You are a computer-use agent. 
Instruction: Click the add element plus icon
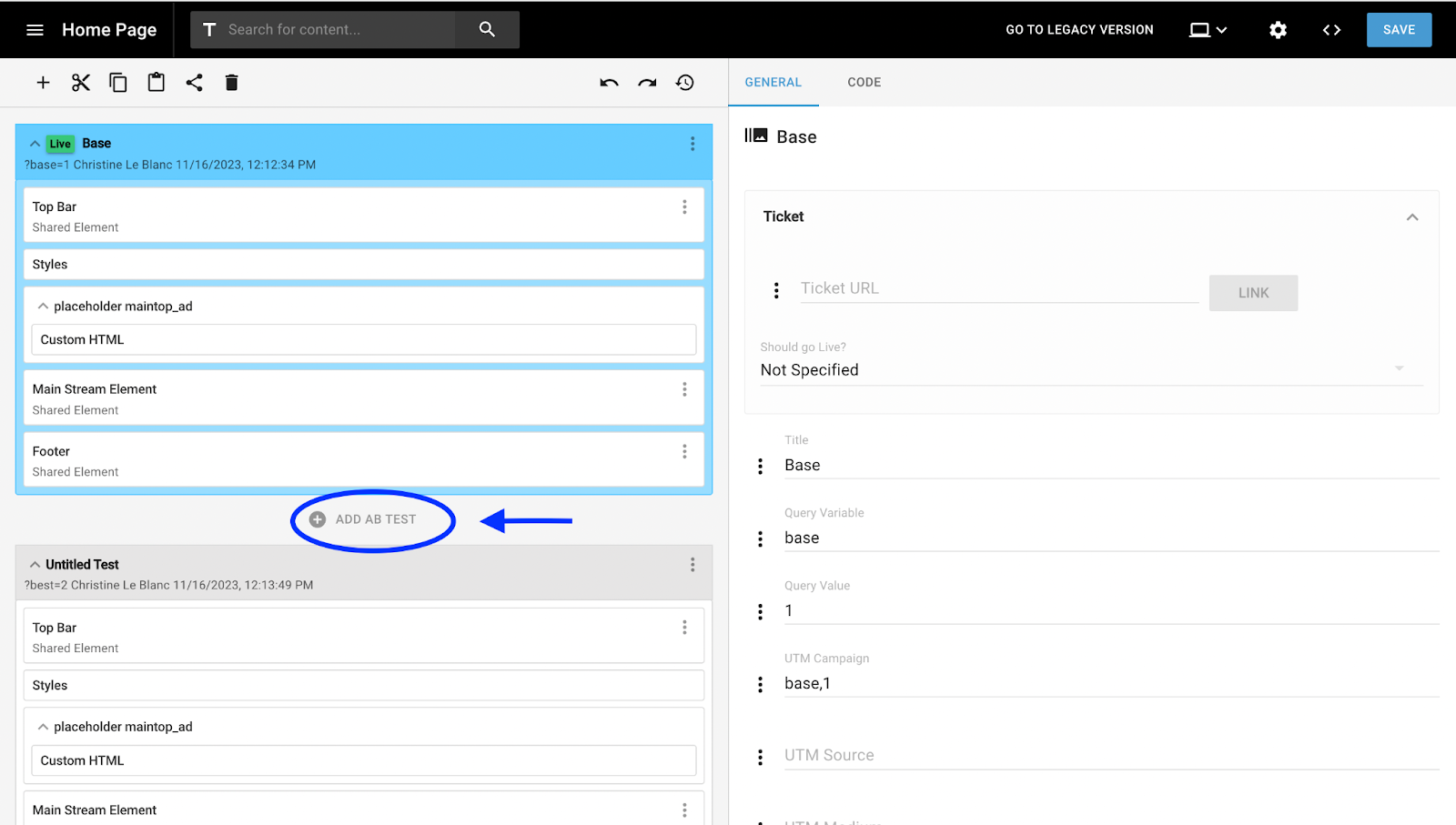(x=43, y=82)
